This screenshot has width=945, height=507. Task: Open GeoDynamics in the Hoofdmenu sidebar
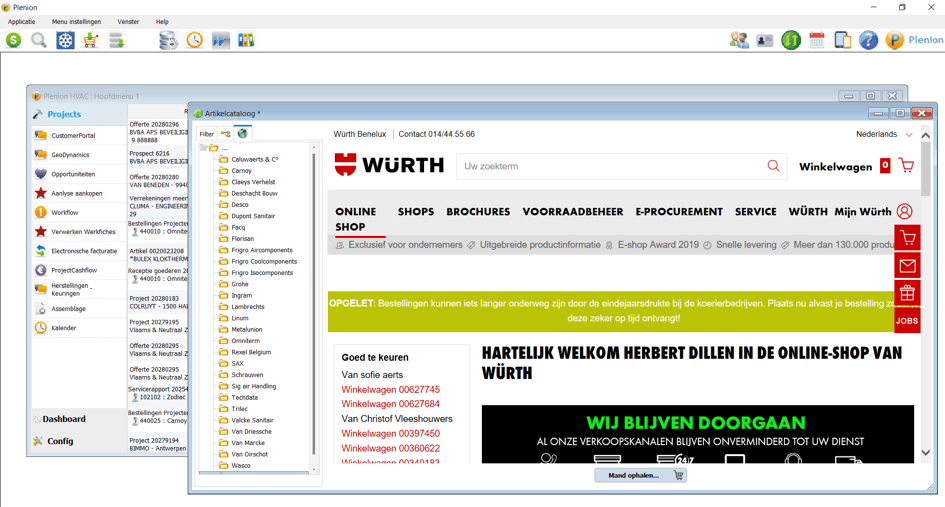[x=78, y=155]
